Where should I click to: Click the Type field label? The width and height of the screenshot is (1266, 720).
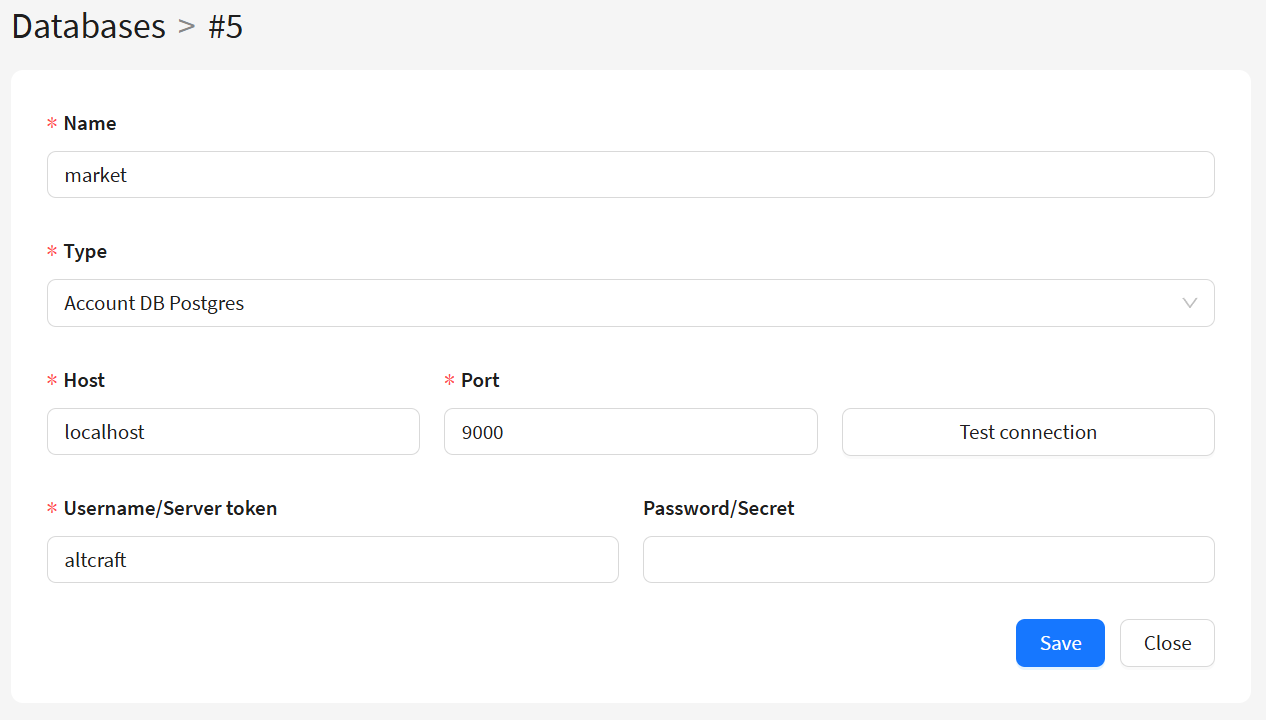tap(85, 251)
